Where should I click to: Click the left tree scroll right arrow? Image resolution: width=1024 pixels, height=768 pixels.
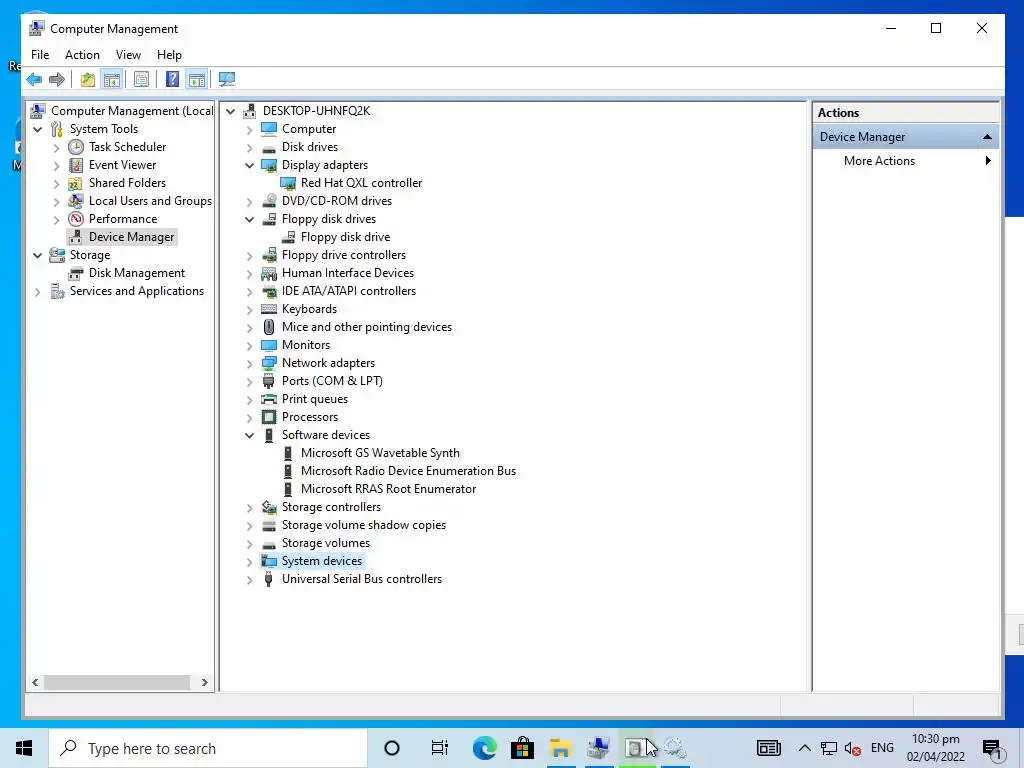point(204,682)
